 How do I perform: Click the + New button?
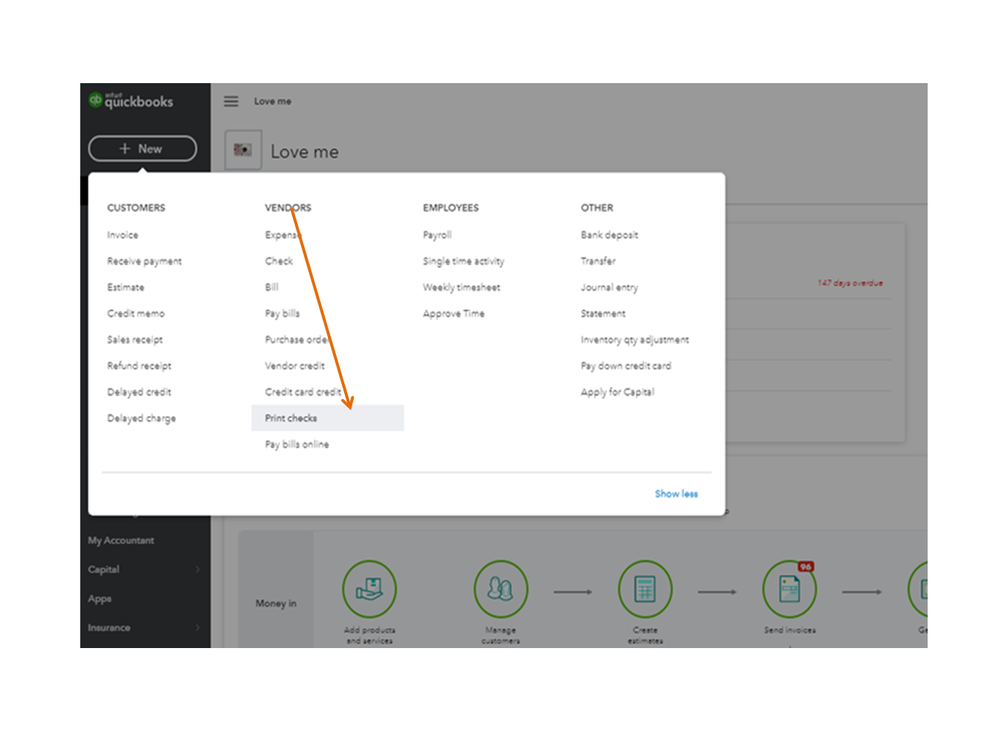point(143,148)
